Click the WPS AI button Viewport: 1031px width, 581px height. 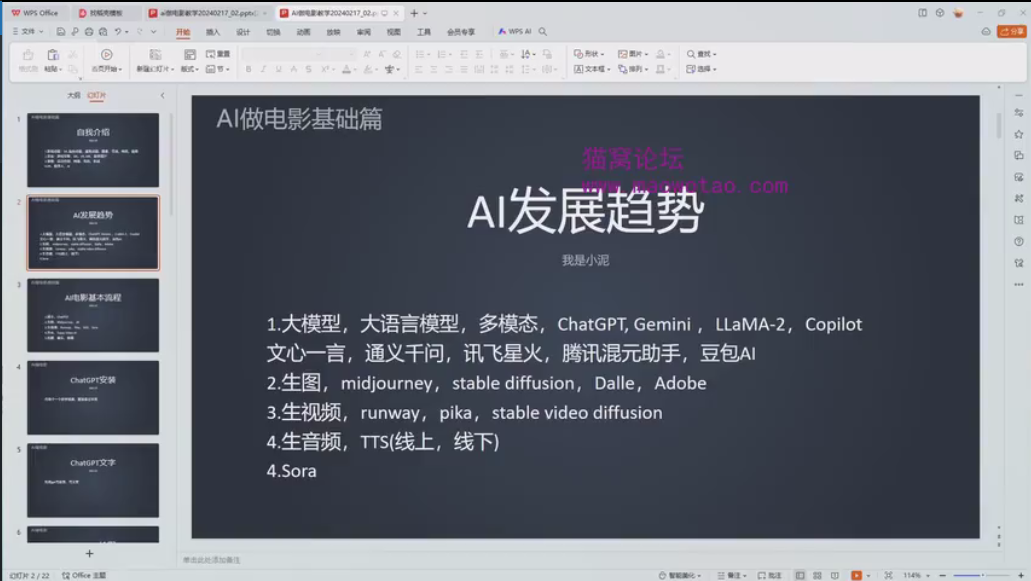click(x=515, y=32)
